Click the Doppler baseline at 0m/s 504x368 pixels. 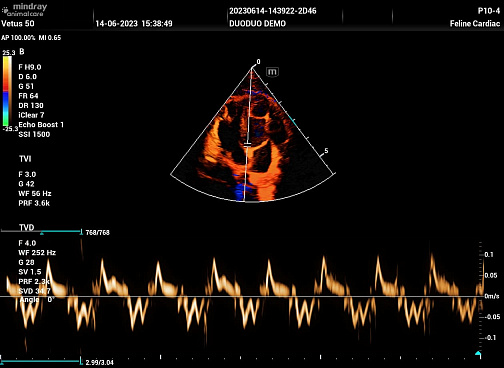241,296
